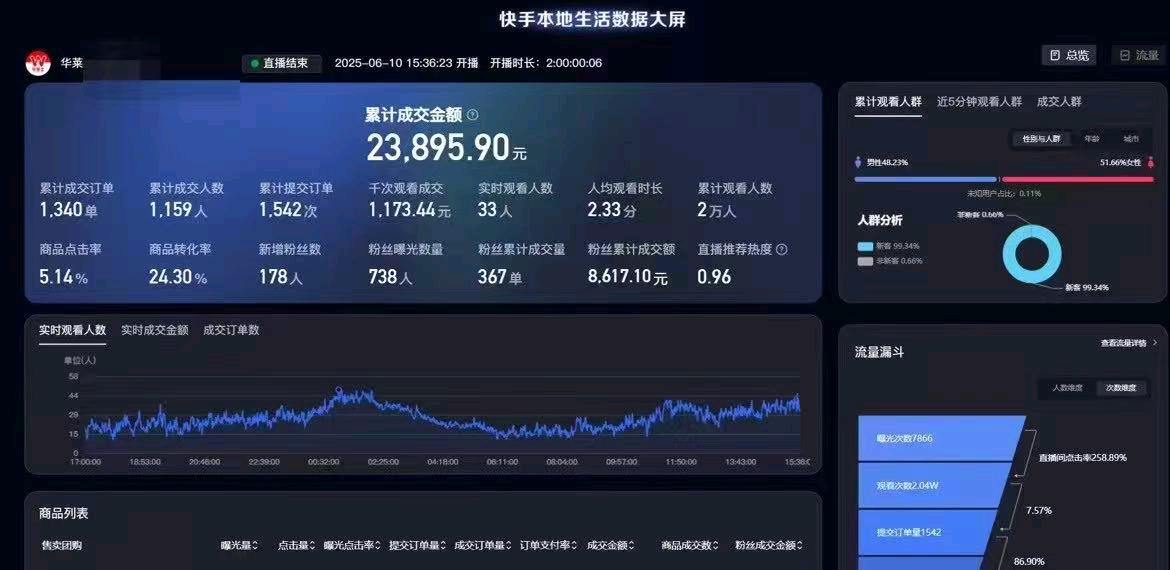Switch funnel to 人数维度
The height and width of the screenshot is (570, 1170).
(1067, 388)
